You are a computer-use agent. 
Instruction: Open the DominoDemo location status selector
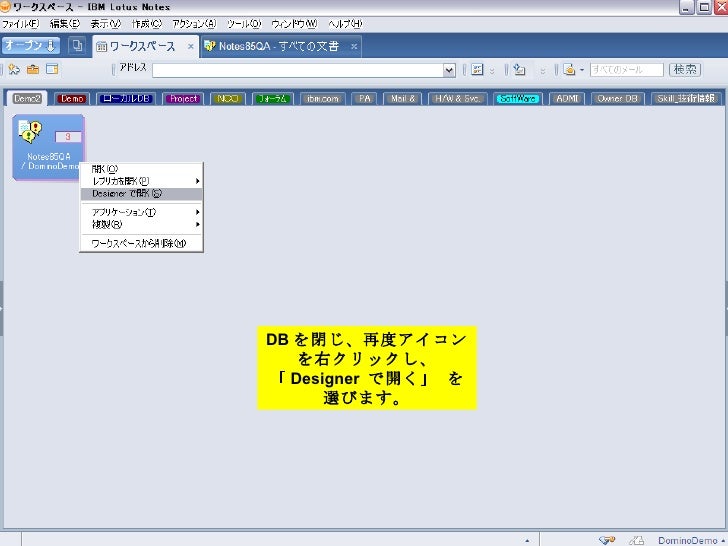click(690, 540)
